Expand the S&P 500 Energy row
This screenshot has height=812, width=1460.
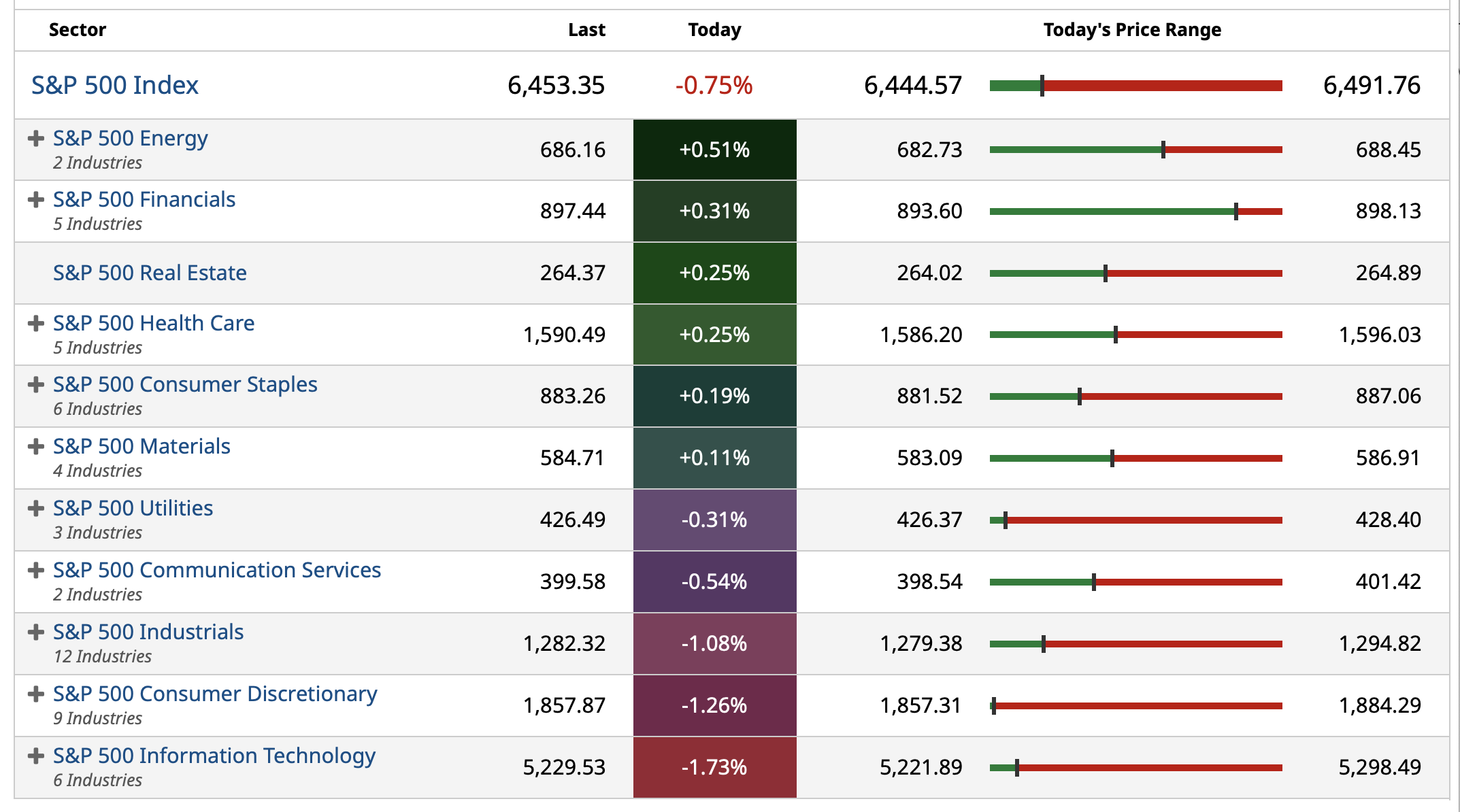[x=36, y=139]
